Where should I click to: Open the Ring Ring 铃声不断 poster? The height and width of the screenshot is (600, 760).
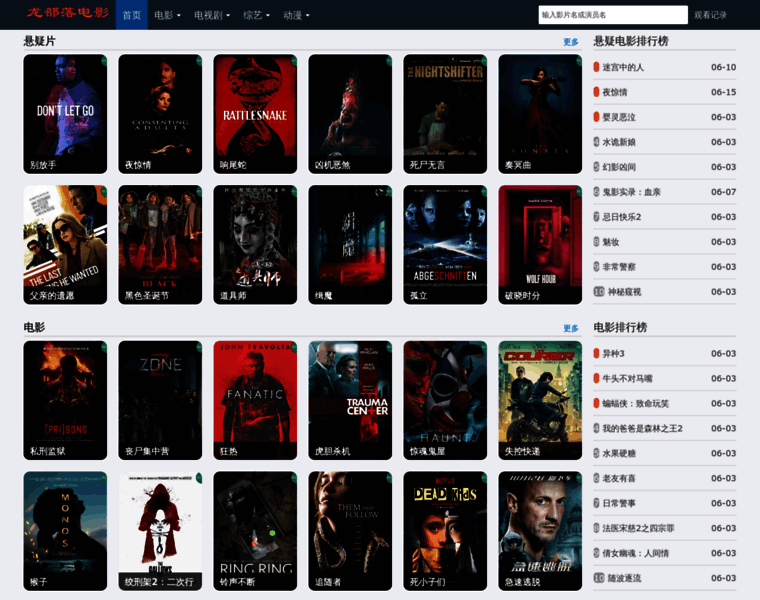coord(255,531)
